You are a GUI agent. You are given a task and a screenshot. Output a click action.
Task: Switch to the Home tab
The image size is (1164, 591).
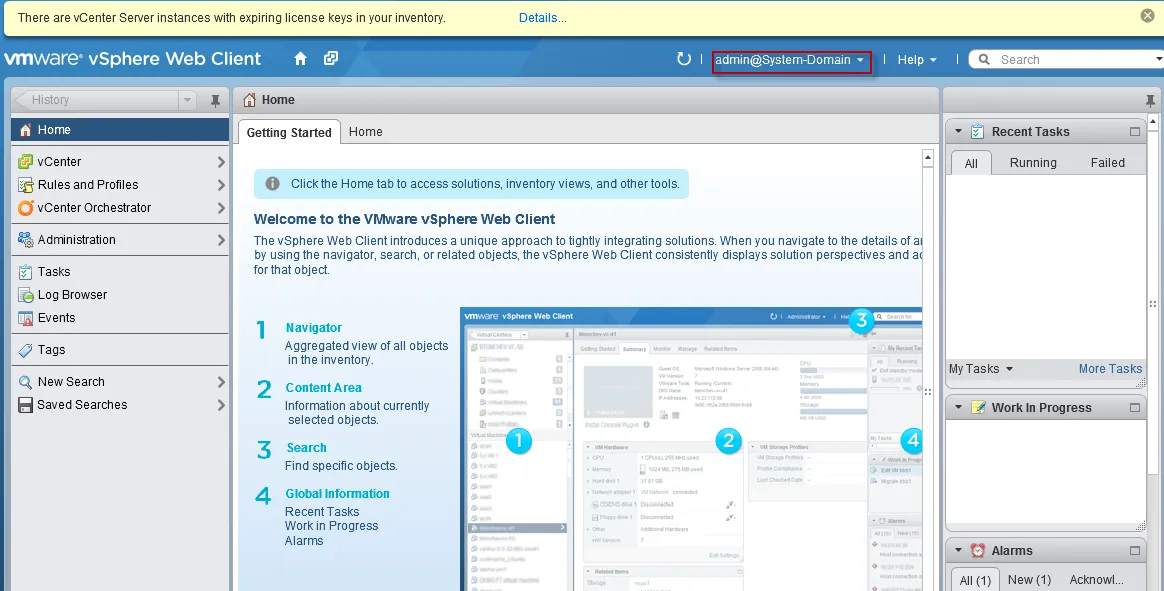tap(366, 132)
